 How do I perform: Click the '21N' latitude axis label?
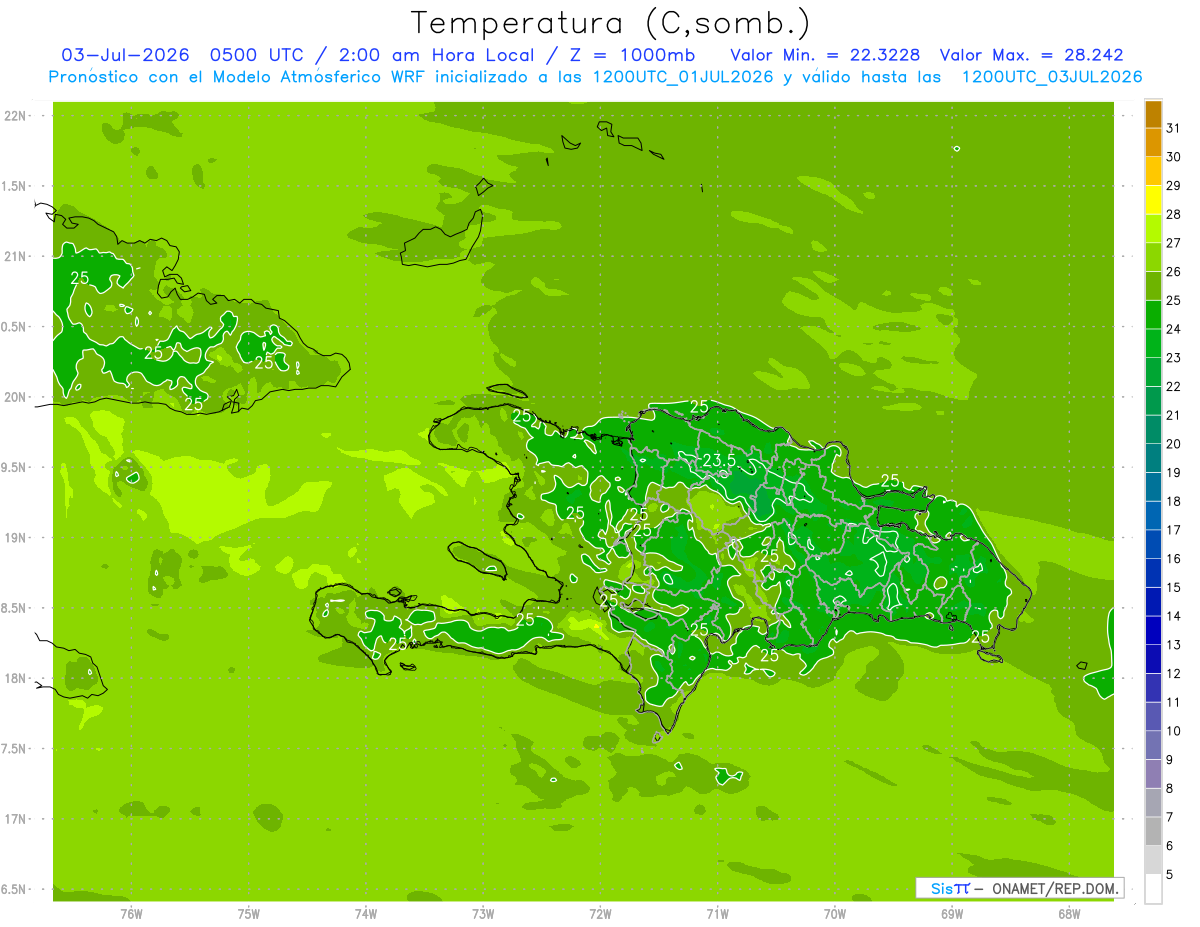[15, 256]
